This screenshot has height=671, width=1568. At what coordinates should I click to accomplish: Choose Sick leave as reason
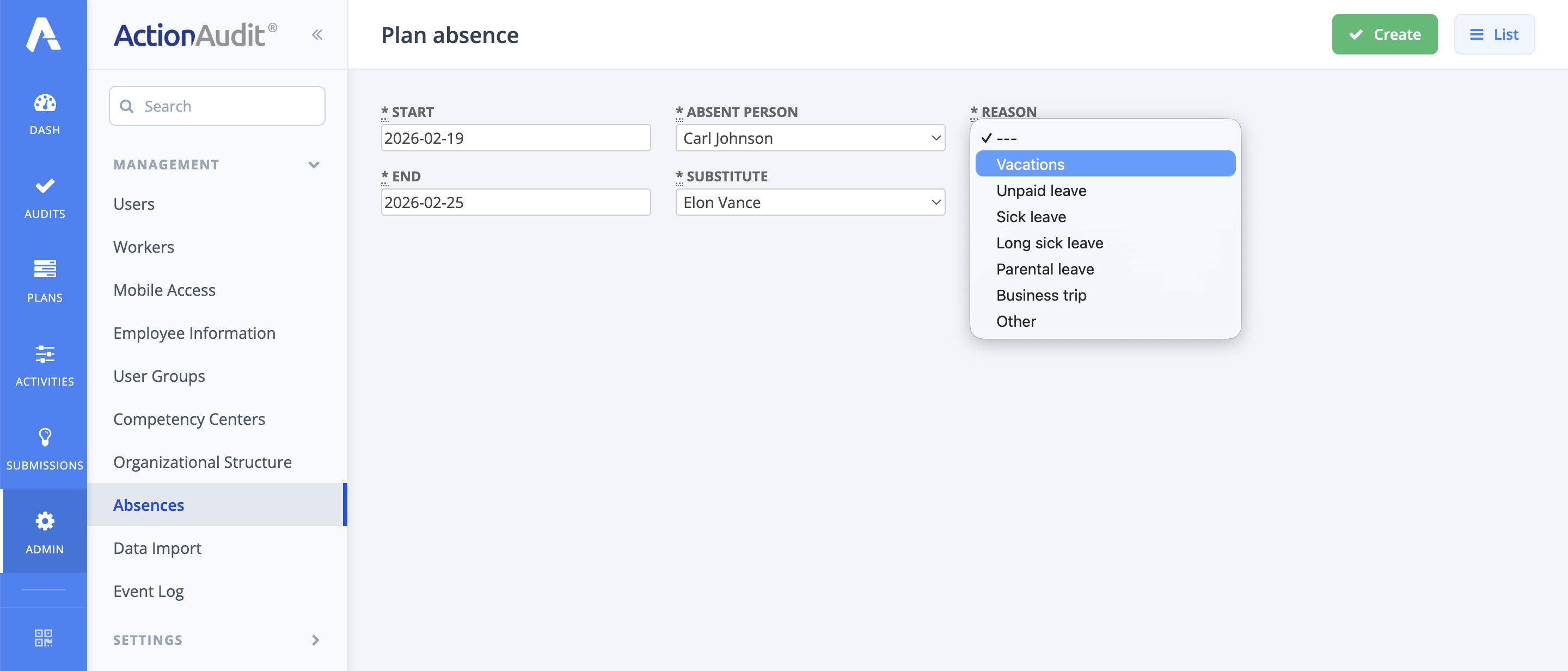pyautogui.click(x=1031, y=217)
